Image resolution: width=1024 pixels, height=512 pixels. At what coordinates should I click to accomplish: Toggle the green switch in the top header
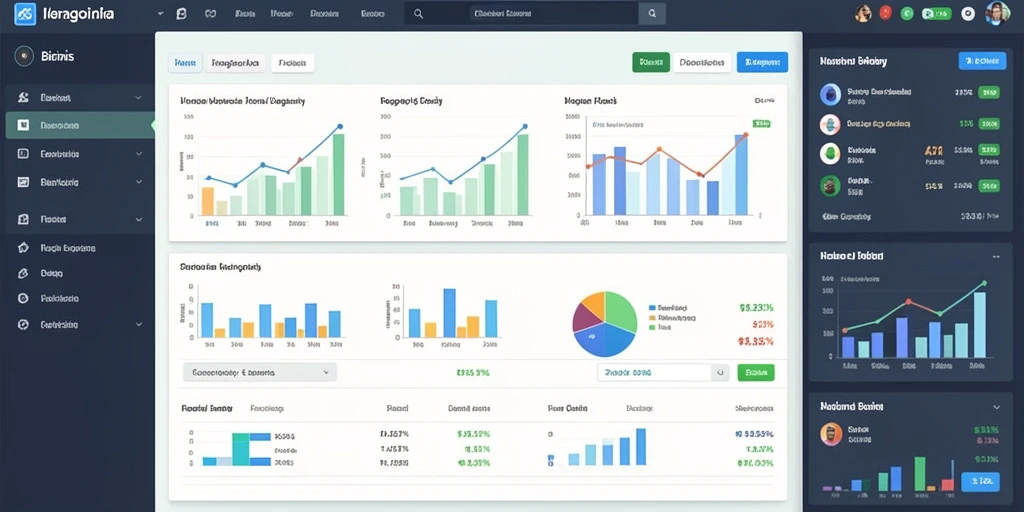[x=936, y=13]
